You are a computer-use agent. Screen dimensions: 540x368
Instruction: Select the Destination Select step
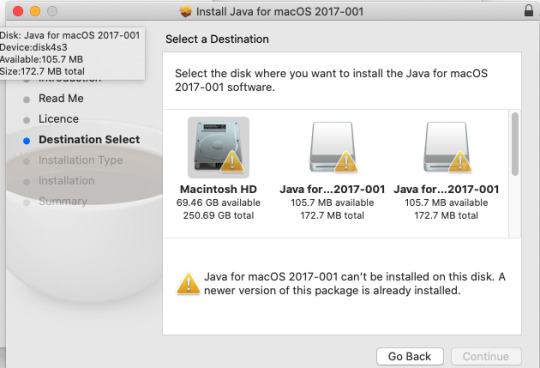point(89,139)
